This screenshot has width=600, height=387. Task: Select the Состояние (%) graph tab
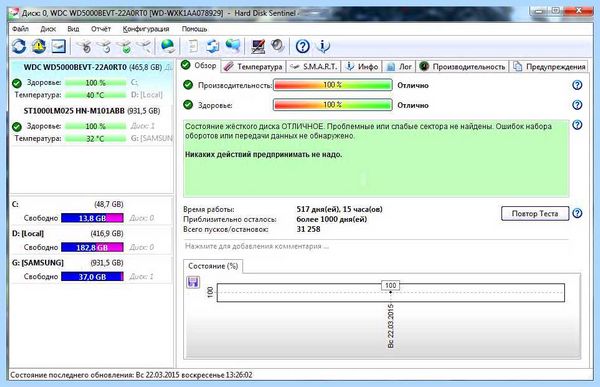point(213,266)
